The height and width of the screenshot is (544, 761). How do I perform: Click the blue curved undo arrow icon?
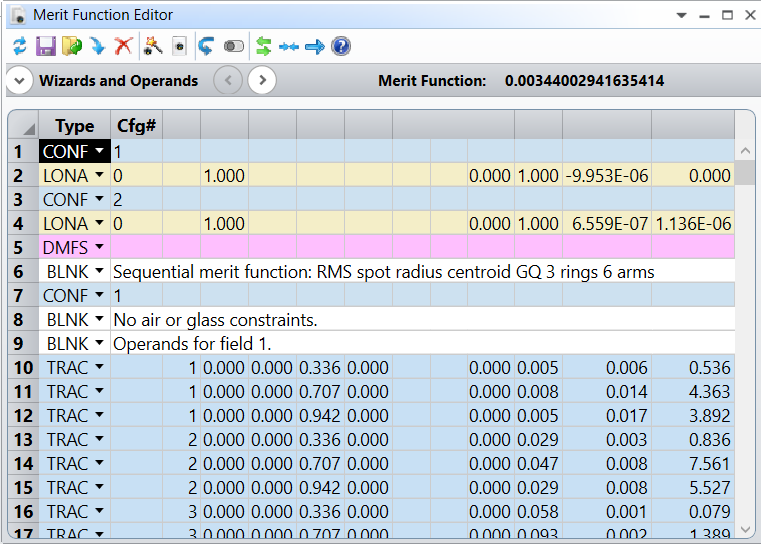206,47
